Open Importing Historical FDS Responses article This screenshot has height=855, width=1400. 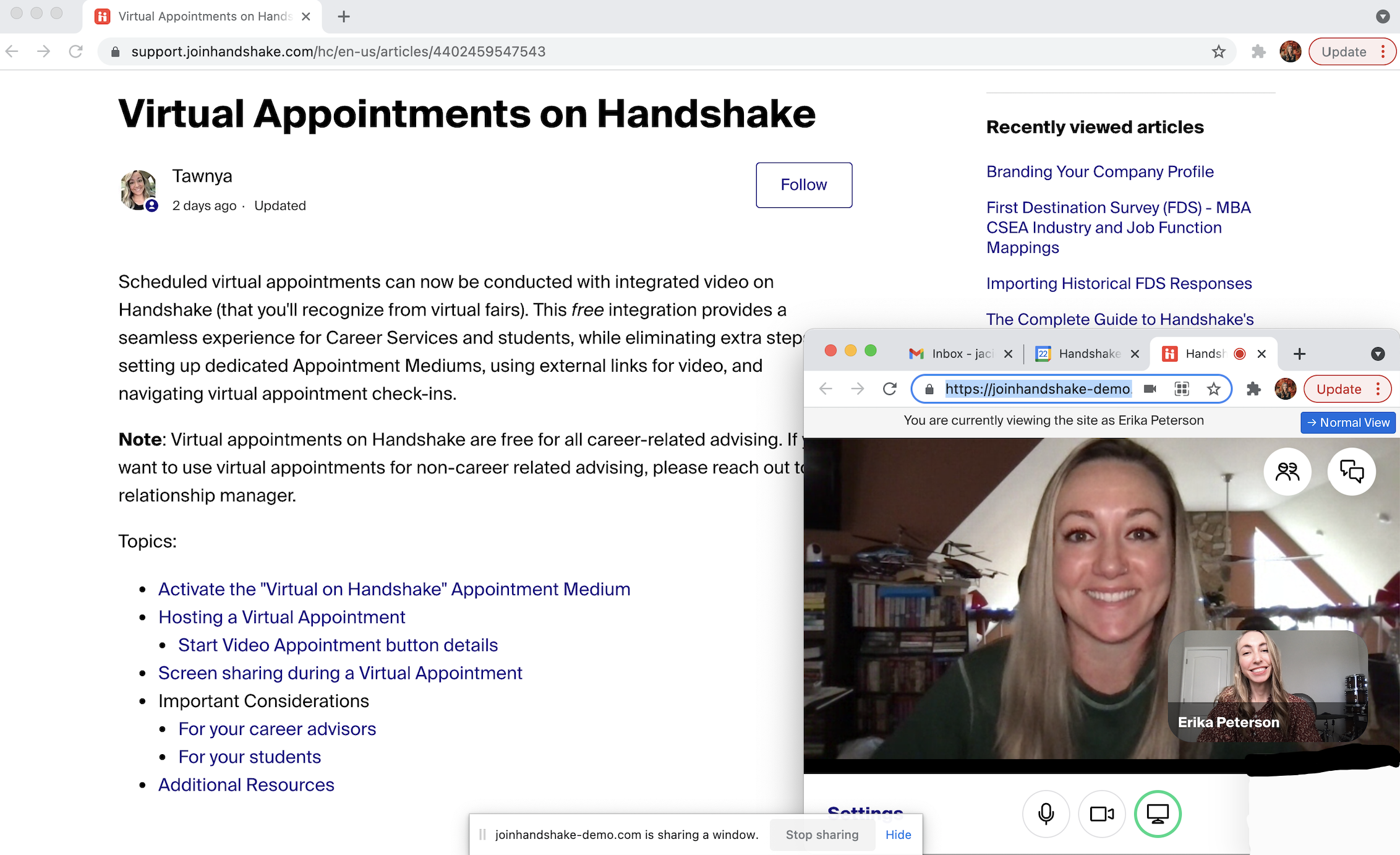[1119, 283]
